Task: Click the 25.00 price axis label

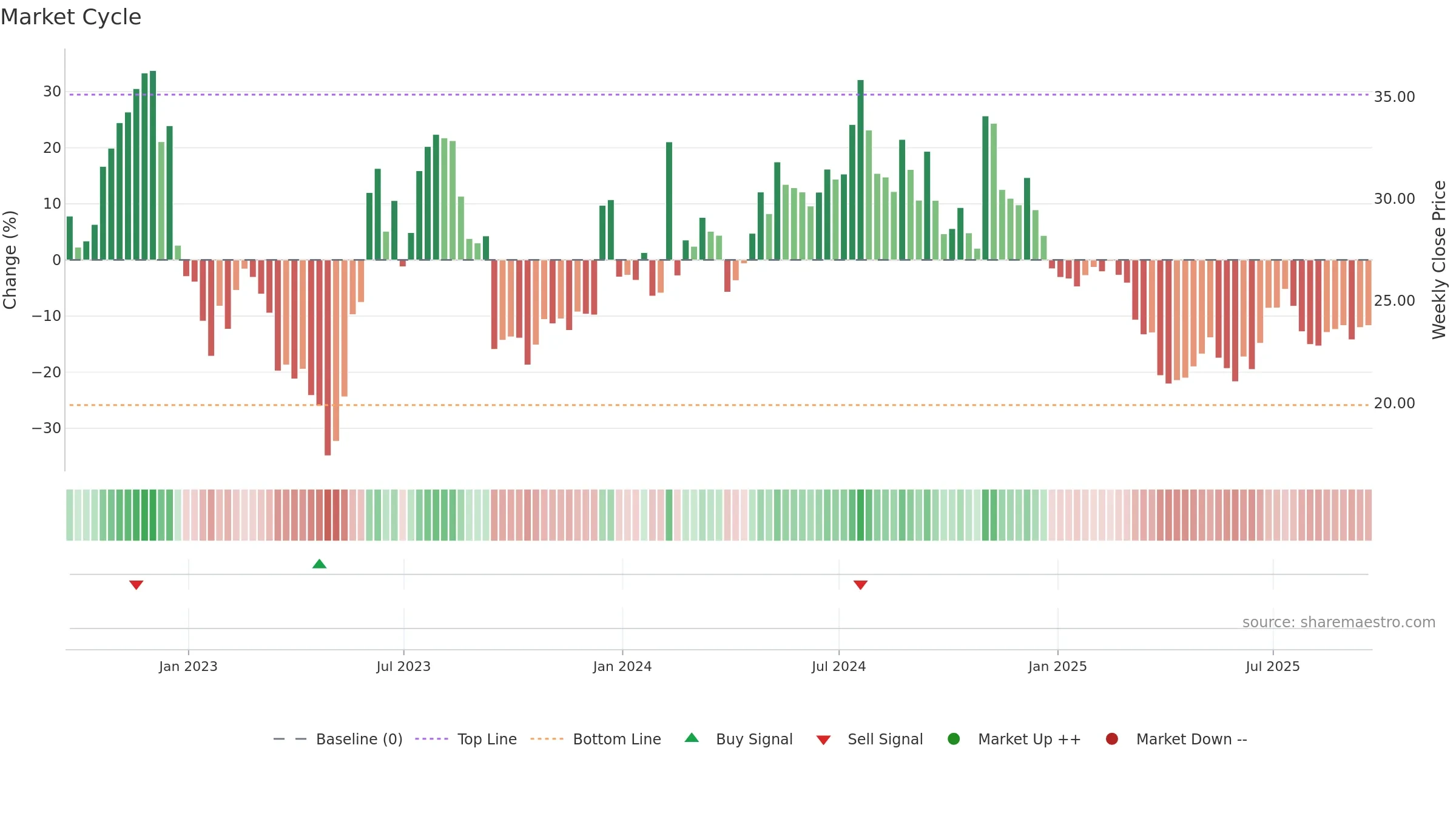Action: click(1394, 300)
